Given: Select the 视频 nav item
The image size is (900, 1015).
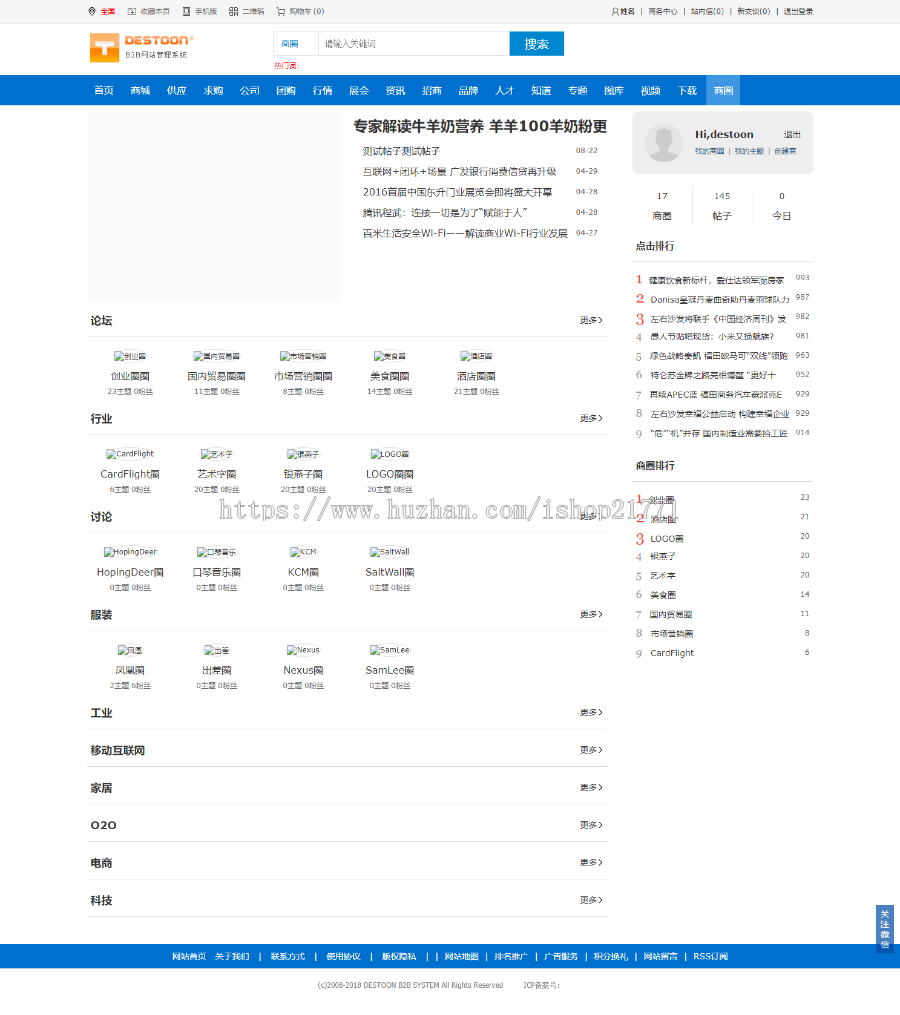Looking at the screenshot, I should (x=651, y=91).
